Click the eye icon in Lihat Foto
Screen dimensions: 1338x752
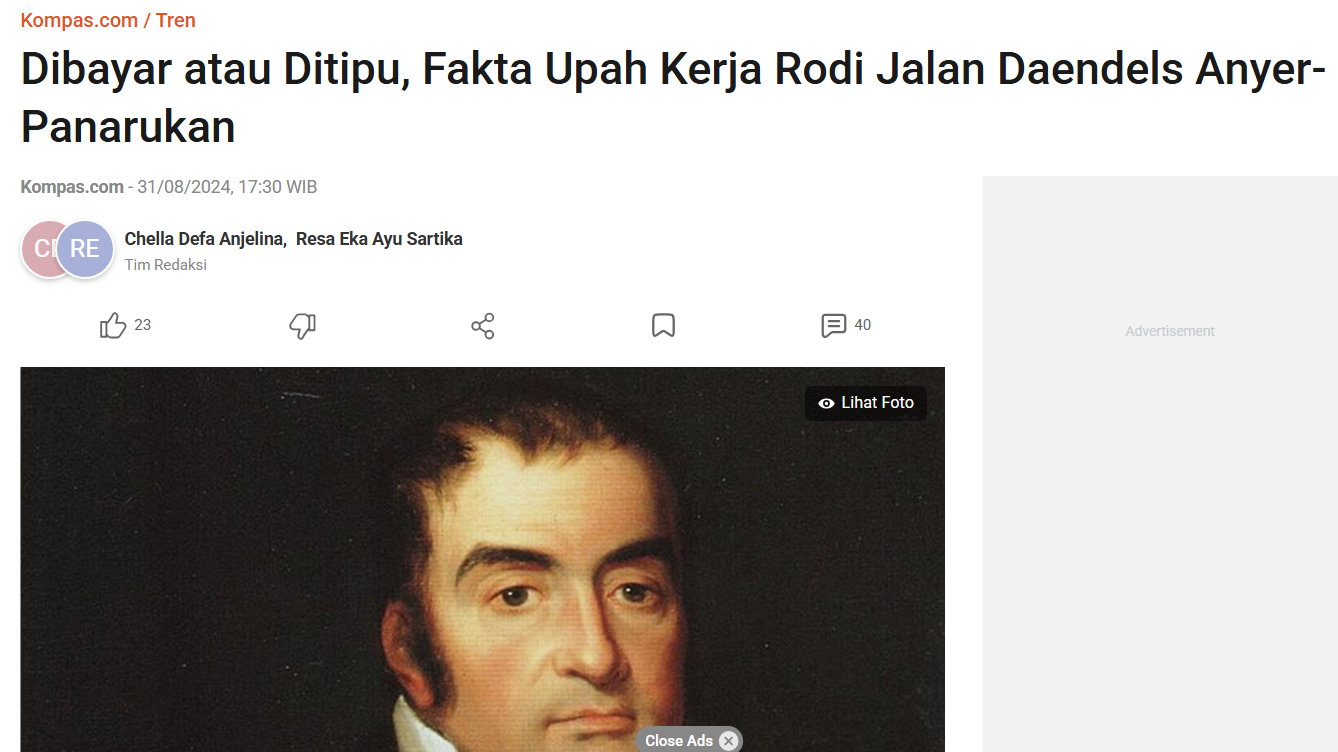pyautogui.click(x=826, y=403)
